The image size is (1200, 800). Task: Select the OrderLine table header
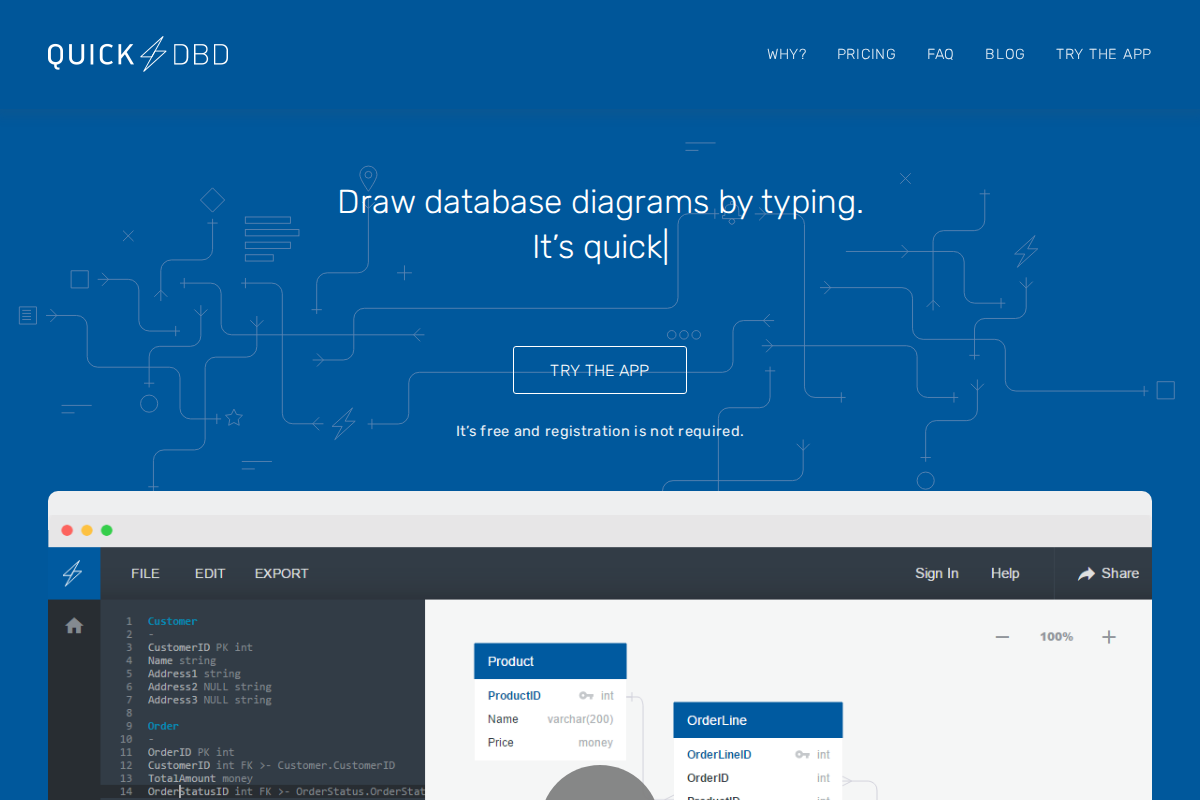(758, 720)
